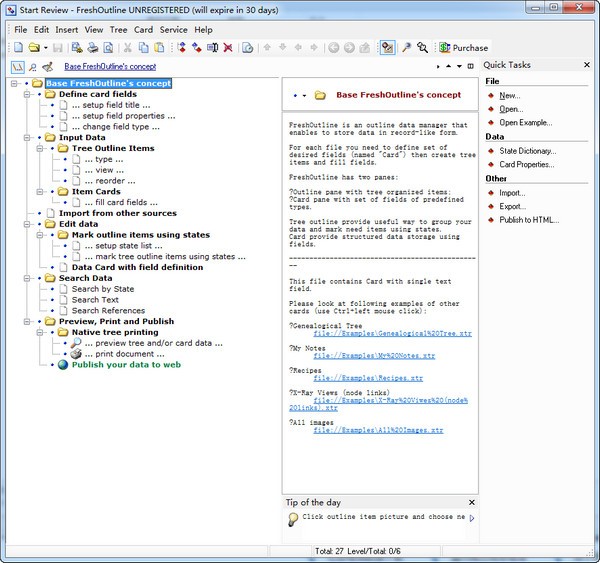
Task: Collapse the Define card fields node
Action: (x=27, y=94)
